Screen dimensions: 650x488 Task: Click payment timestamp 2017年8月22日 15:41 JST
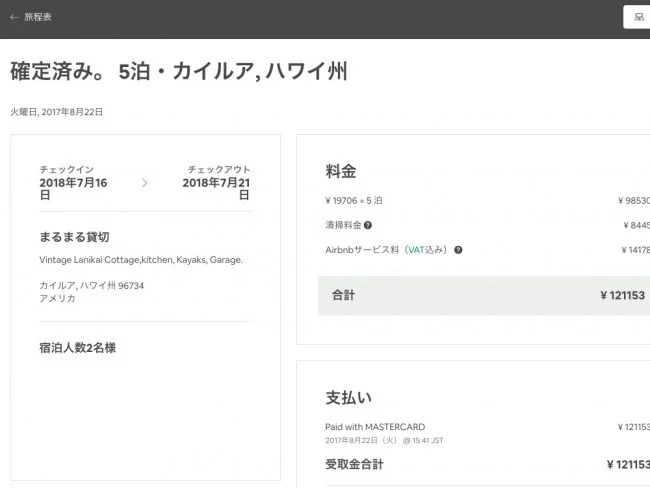[x=384, y=440]
